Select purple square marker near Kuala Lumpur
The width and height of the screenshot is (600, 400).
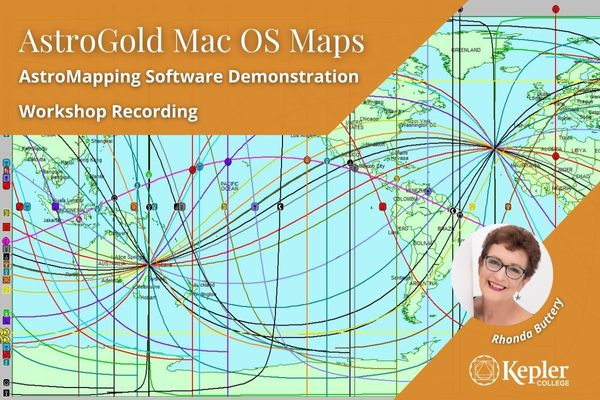click(x=55, y=207)
